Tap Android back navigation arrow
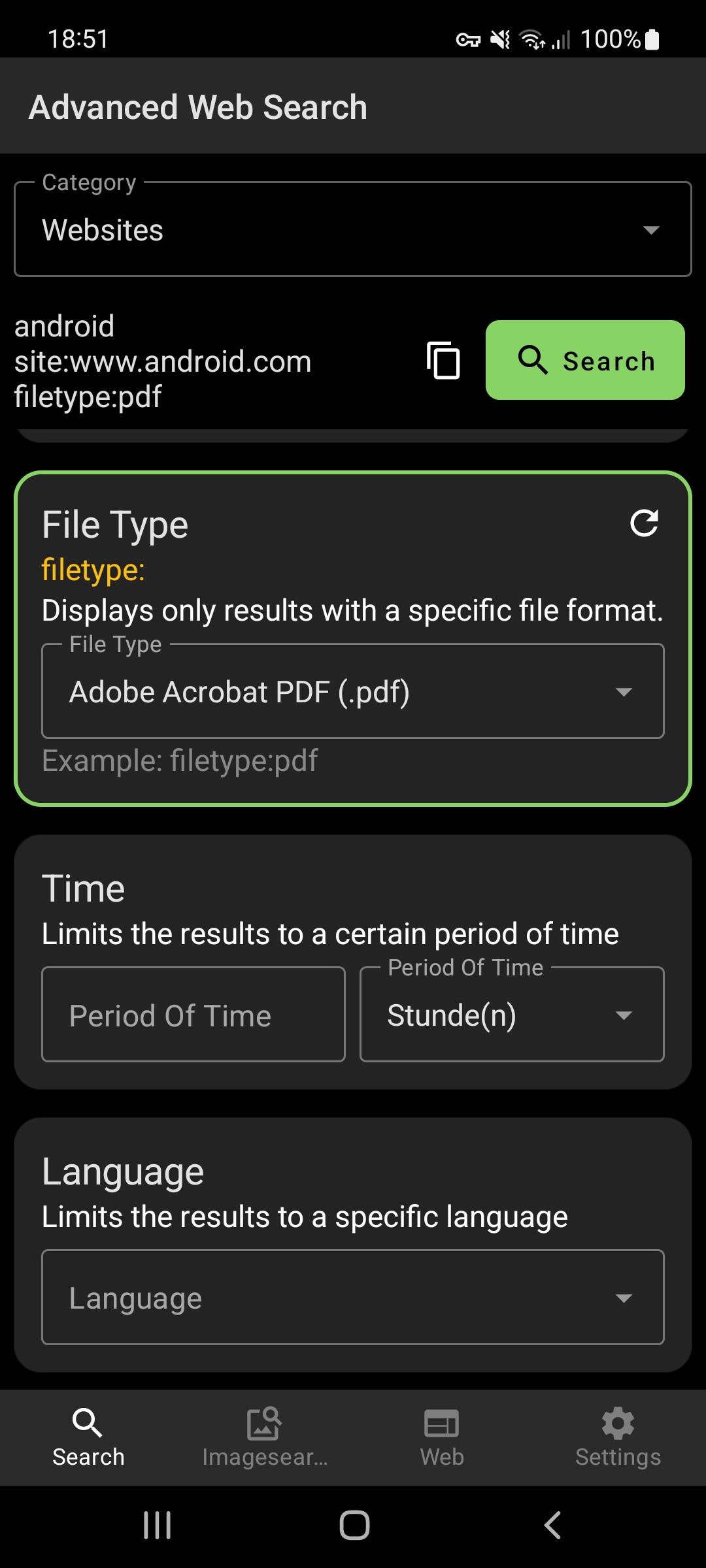The image size is (706, 1568). (553, 1526)
